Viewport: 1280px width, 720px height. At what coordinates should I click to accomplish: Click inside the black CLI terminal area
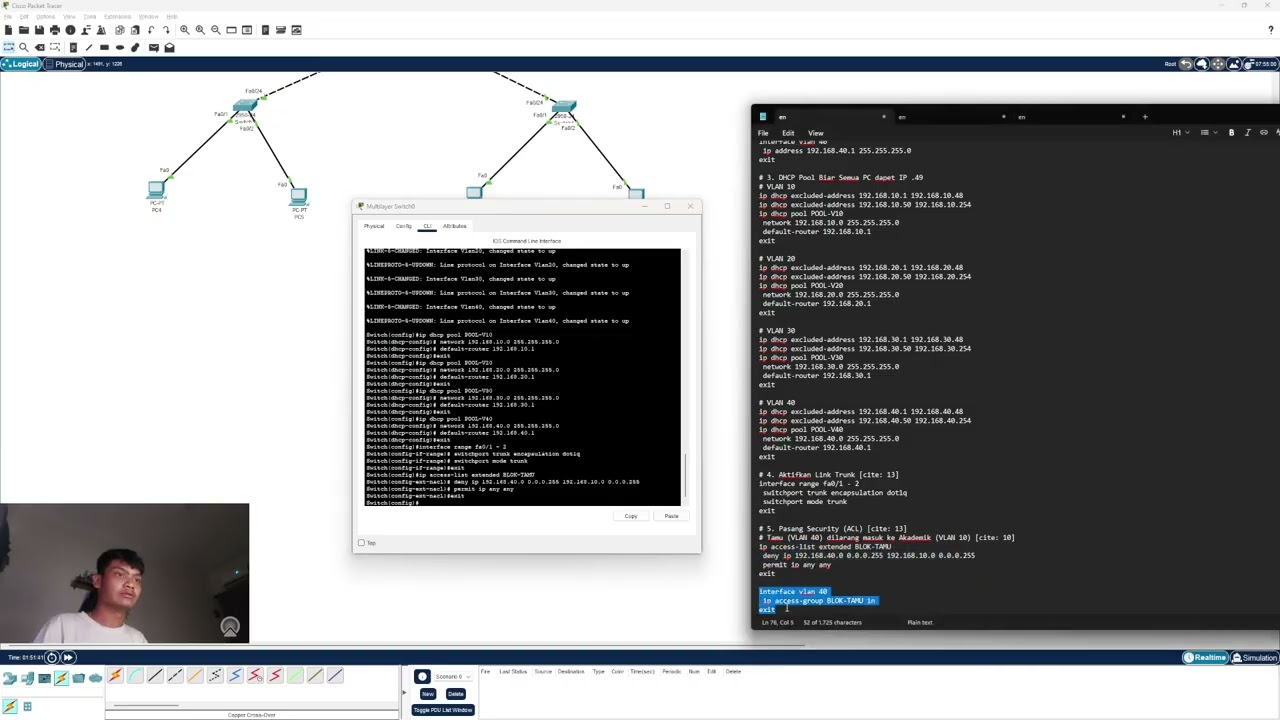[523, 377]
